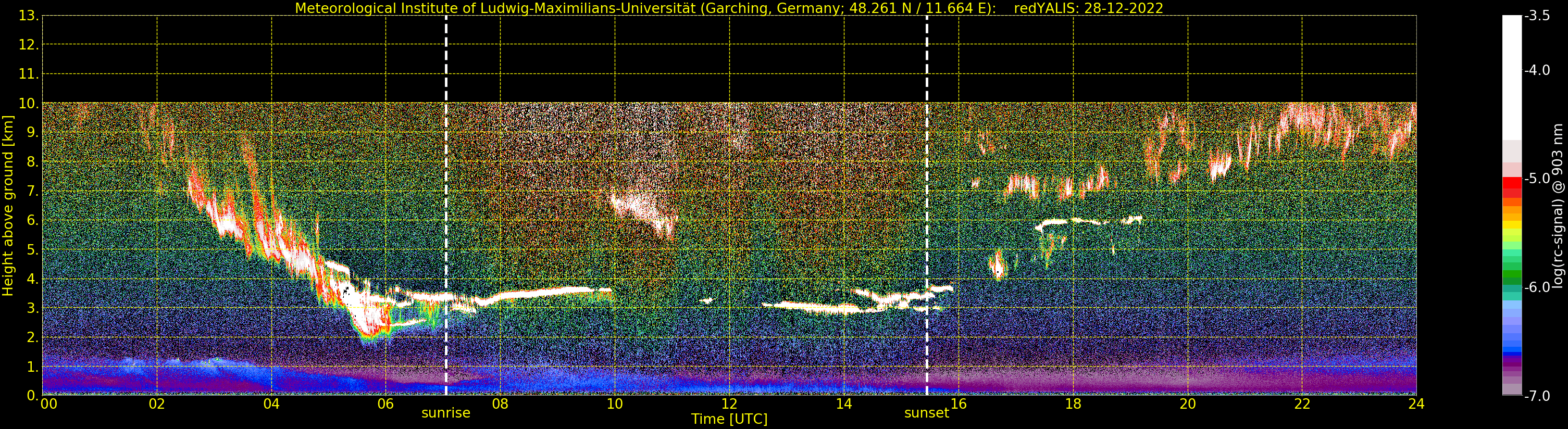Image resolution: width=1568 pixels, height=429 pixels.
Task: Click the '3.' tick on the height axis
Action: pos(32,308)
